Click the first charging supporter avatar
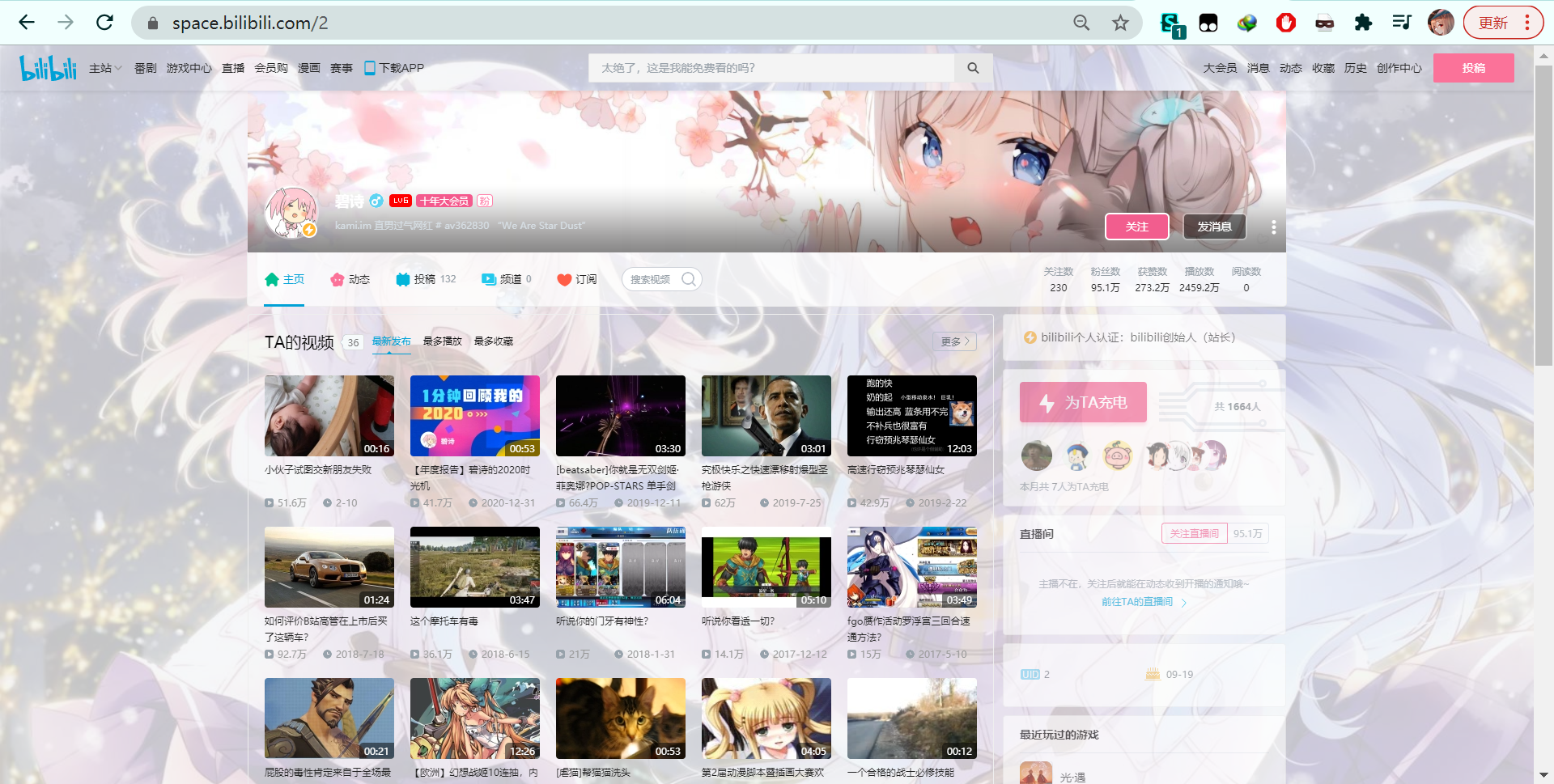The image size is (1554, 784). [1036, 456]
